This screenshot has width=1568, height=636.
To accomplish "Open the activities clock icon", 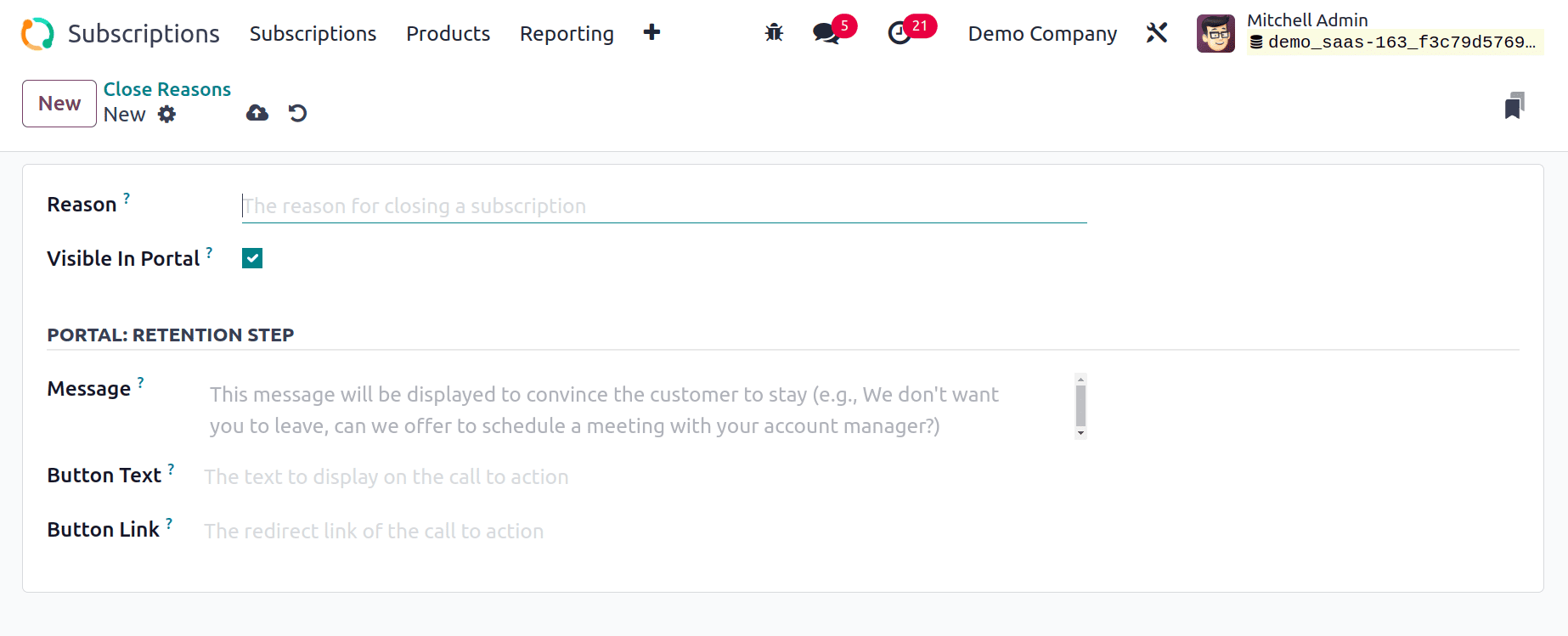I will click(899, 33).
